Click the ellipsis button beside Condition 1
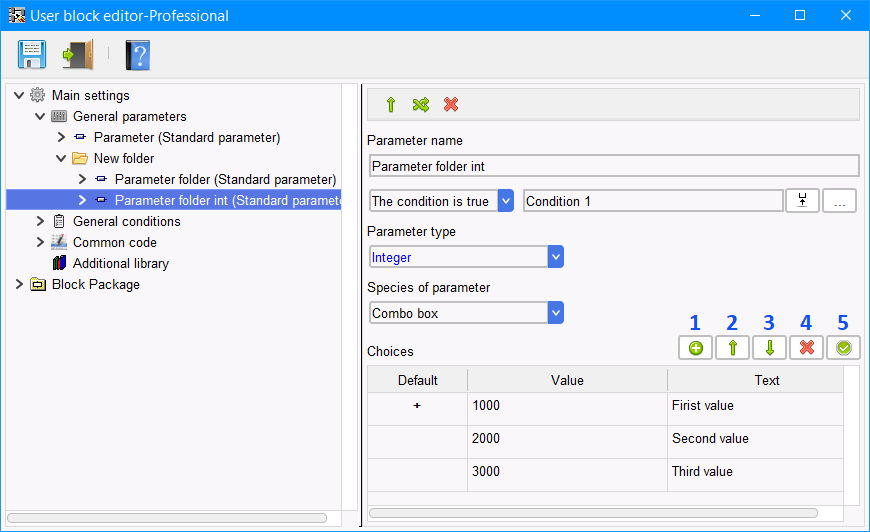Screen dimensions: 870x532 pyautogui.click(x=839, y=201)
